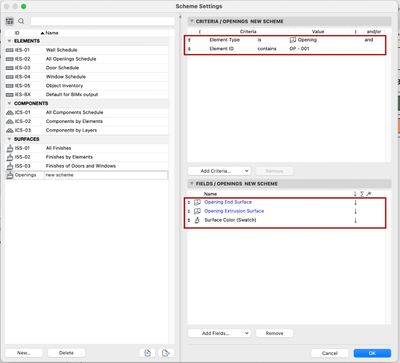This screenshot has height=363, width=400.
Task: Collapse the SURFACES group
Action: point(9,139)
